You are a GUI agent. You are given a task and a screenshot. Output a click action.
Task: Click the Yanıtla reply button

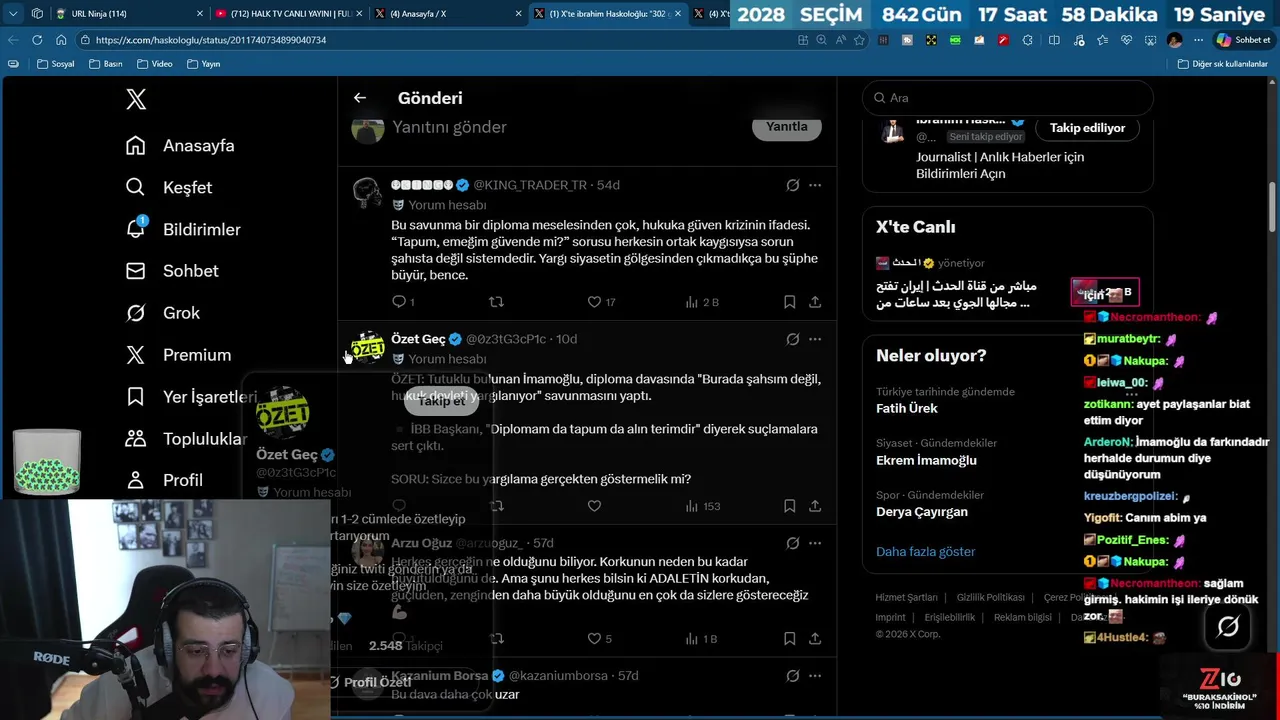click(786, 127)
